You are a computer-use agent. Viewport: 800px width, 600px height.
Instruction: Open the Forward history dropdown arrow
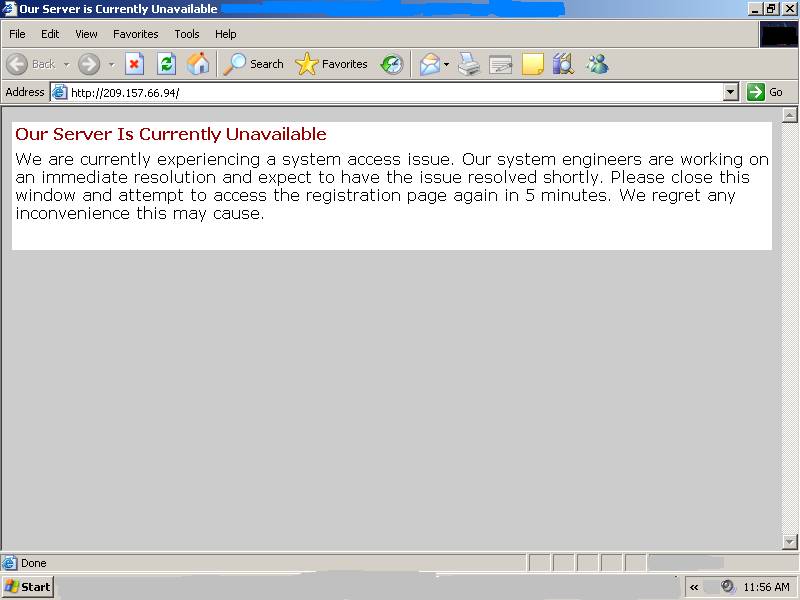pos(112,65)
